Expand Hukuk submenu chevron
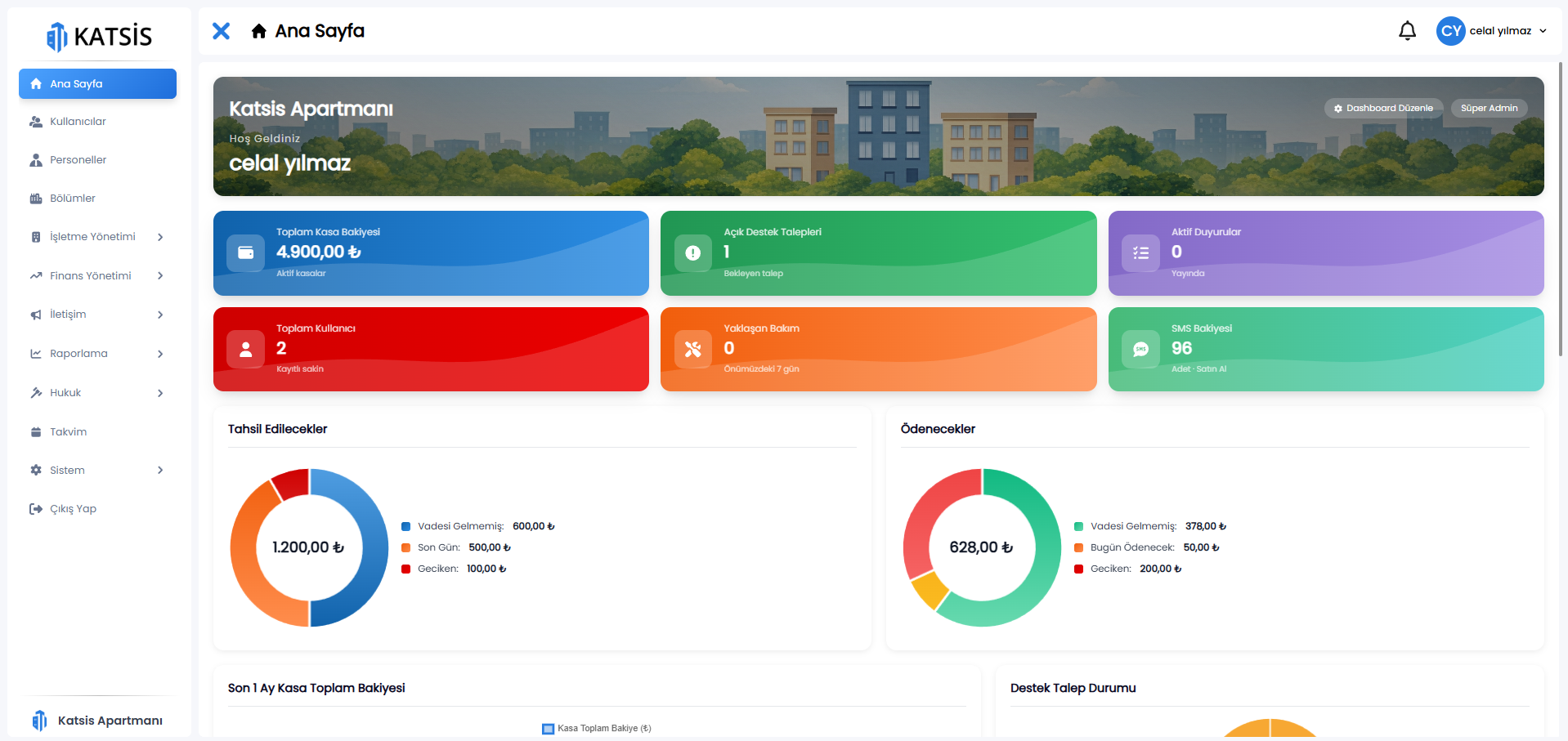The image size is (1568, 741). click(160, 393)
